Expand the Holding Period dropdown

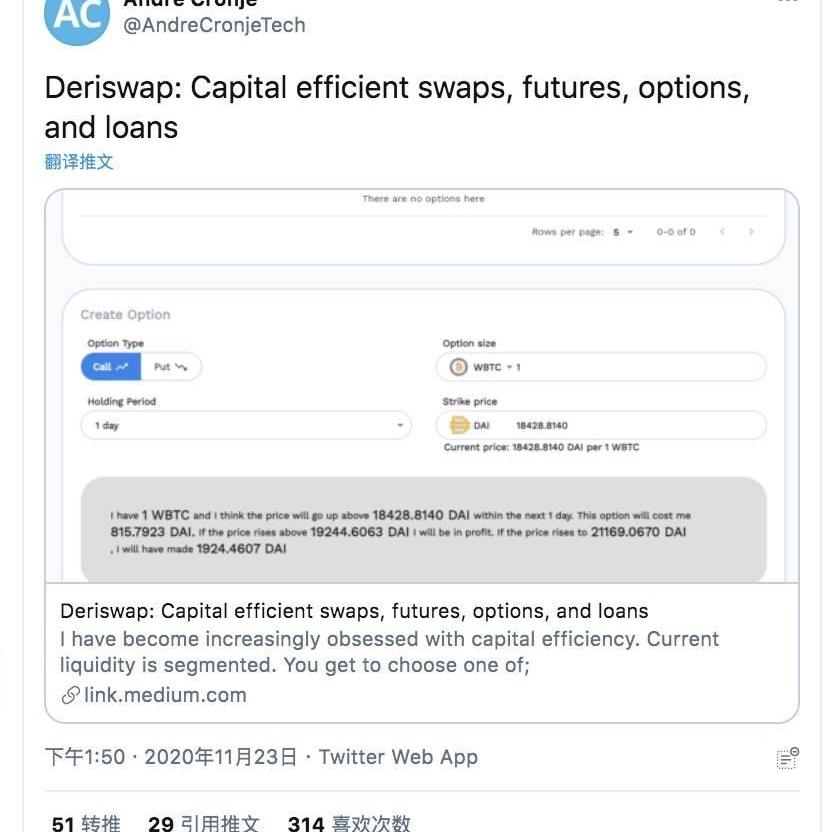click(246, 425)
